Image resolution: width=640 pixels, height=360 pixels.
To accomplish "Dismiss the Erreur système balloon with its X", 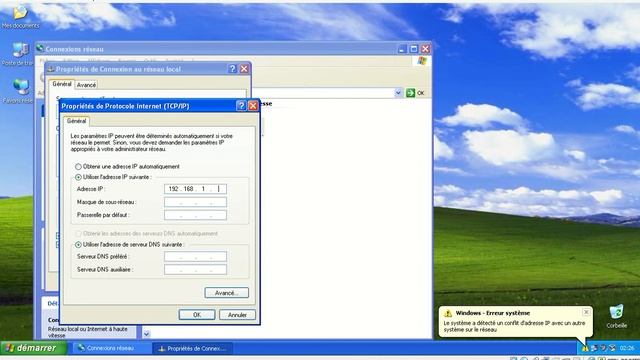I will coord(586,312).
